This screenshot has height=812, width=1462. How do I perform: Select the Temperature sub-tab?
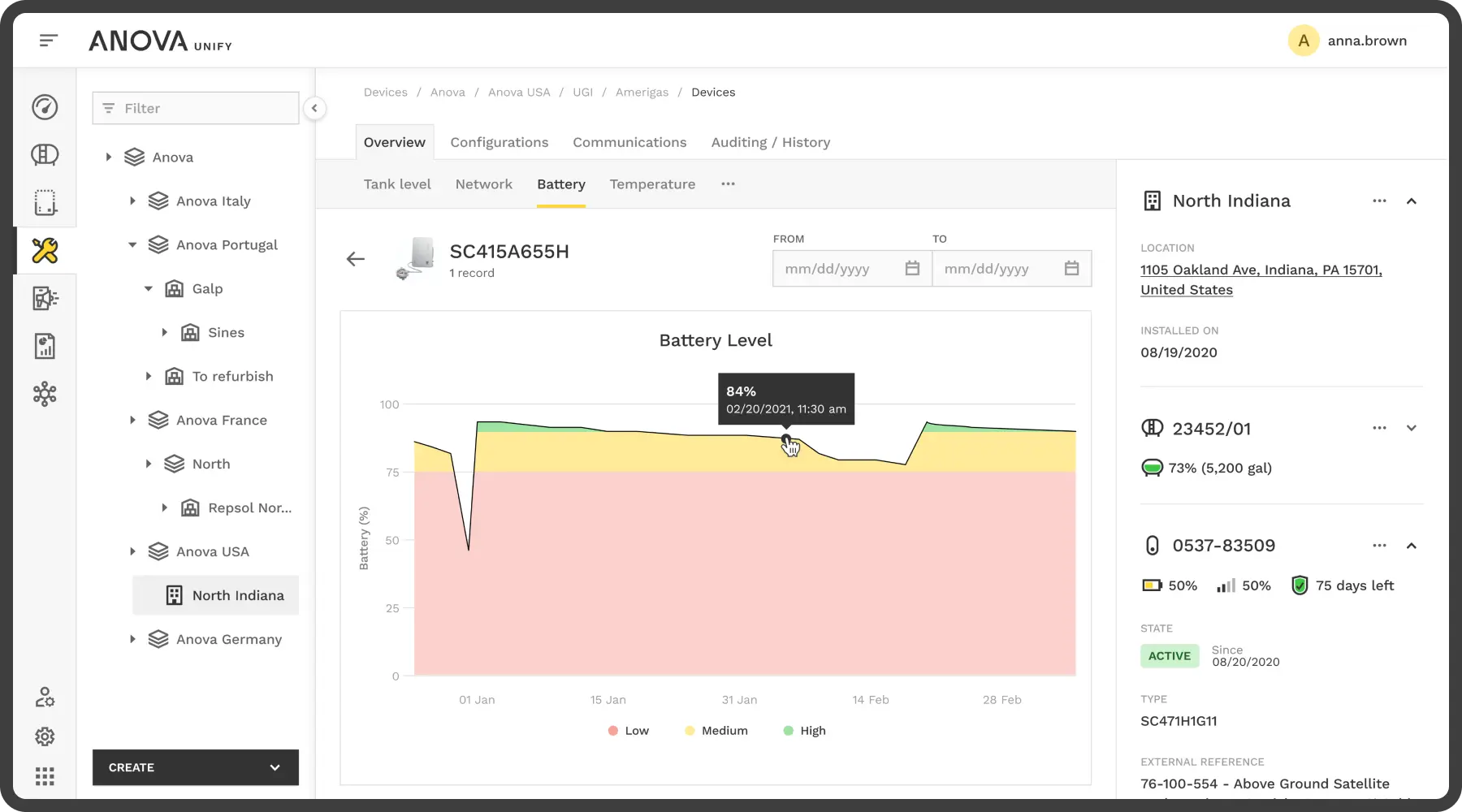tap(652, 184)
